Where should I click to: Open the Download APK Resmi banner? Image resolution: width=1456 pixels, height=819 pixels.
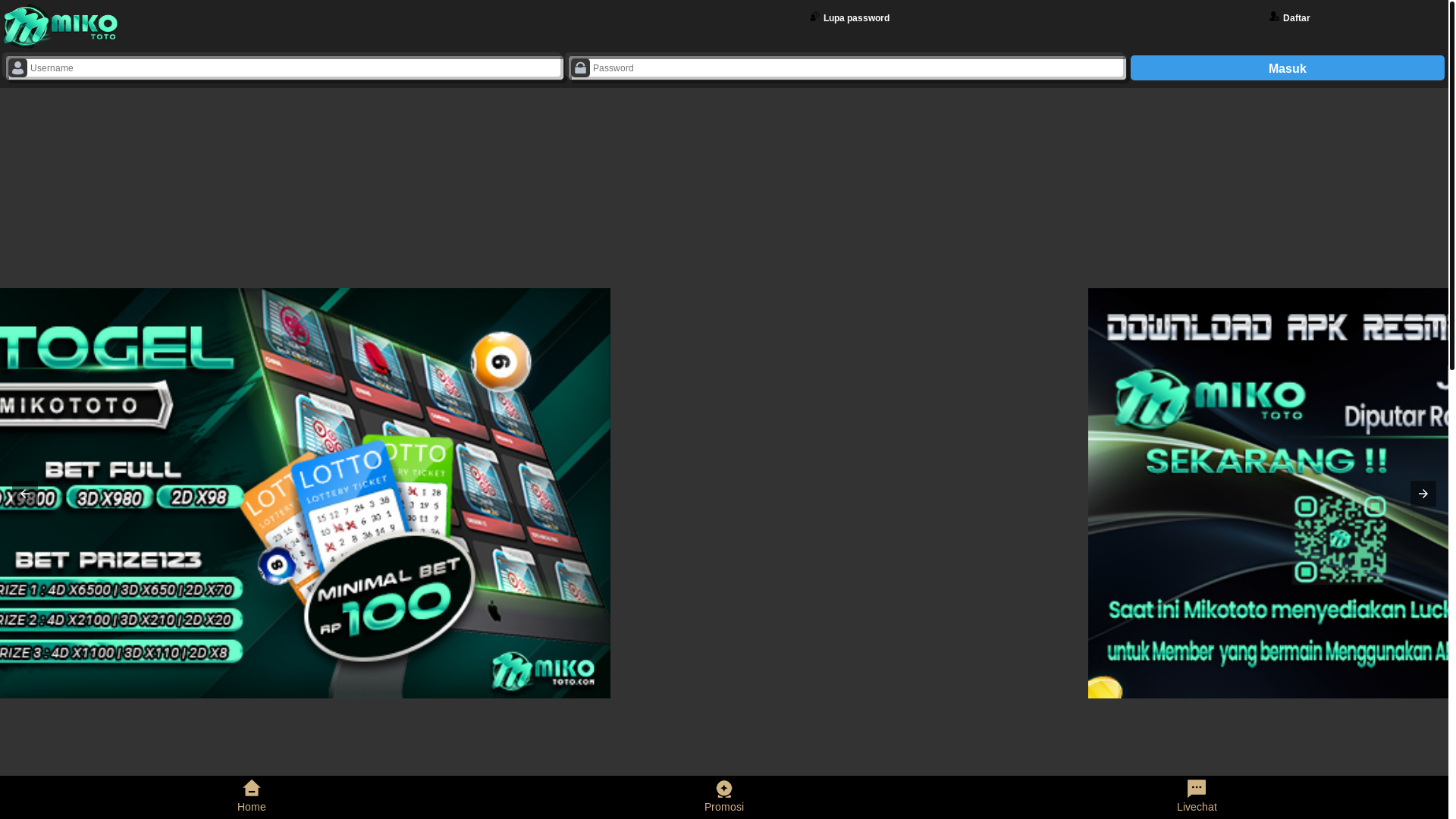pyautogui.click(x=1268, y=493)
